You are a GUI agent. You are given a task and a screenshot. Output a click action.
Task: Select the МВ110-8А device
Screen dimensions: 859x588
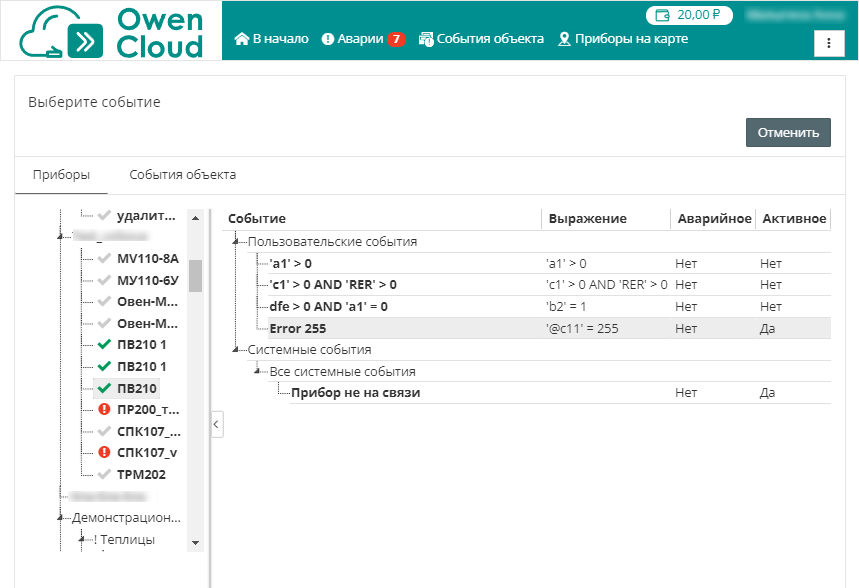click(x=148, y=258)
